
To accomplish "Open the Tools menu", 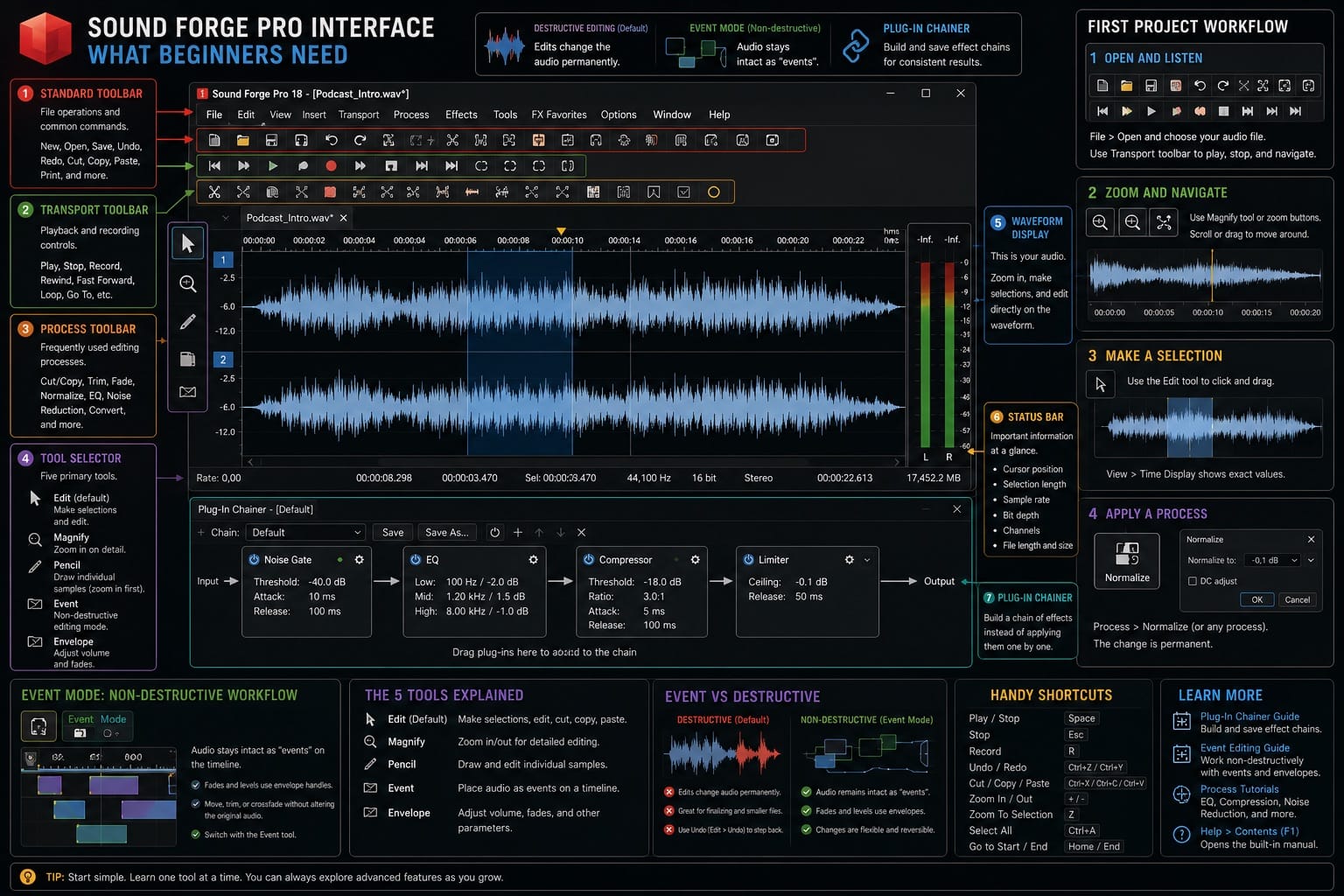I will tap(505, 115).
